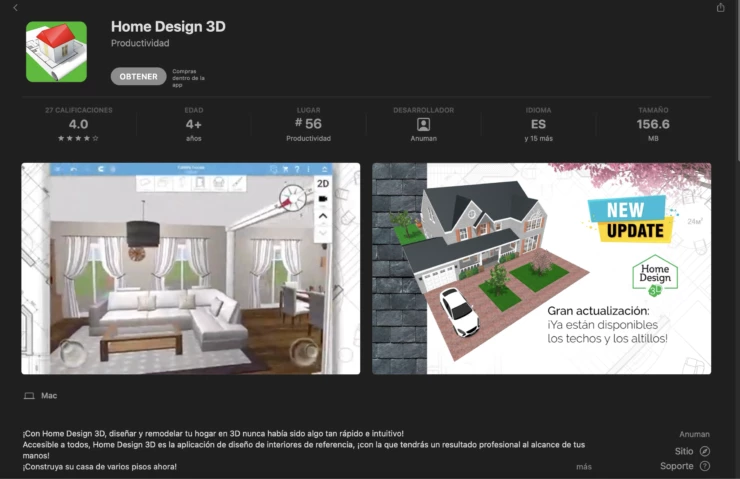Viewport: 740px width, 479px height.
Task: Select the Edad 4+ age rating
Action: click(193, 124)
